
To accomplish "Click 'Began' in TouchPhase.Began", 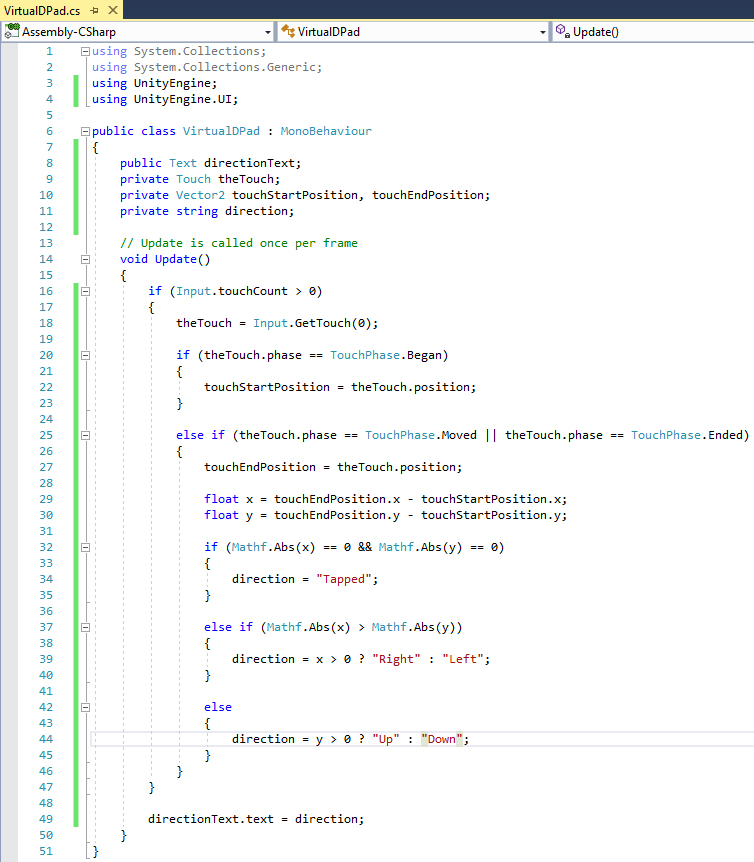I will coord(424,355).
